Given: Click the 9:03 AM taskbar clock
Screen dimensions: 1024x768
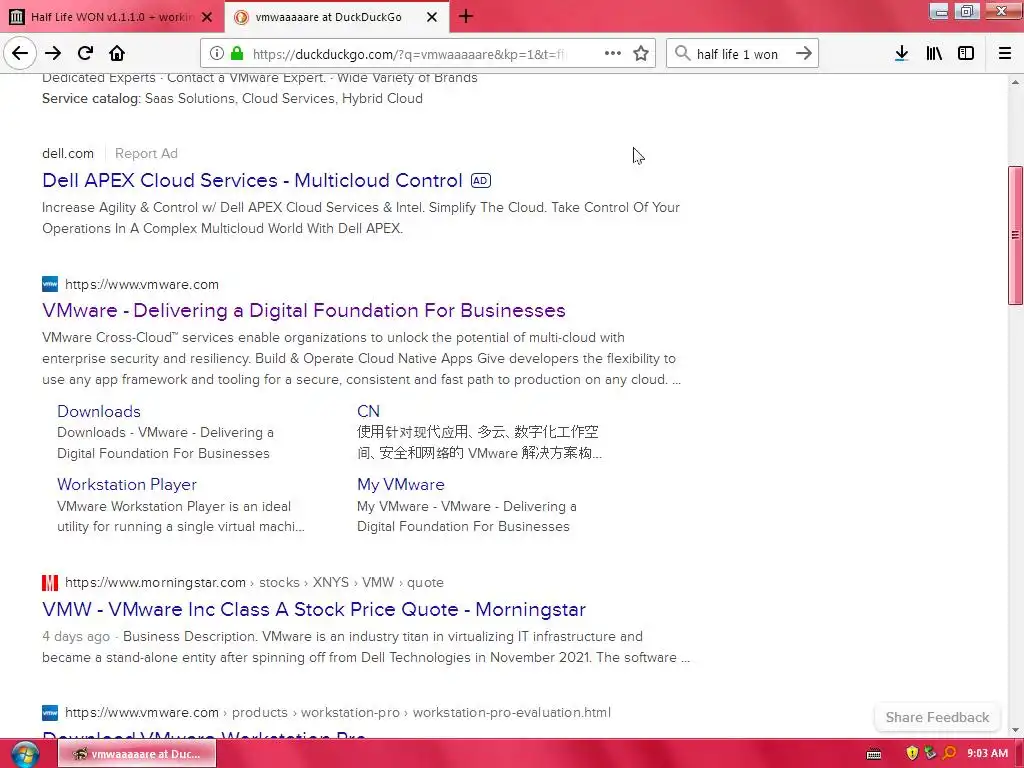Looking at the screenshot, I should pyautogui.click(x=987, y=754).
